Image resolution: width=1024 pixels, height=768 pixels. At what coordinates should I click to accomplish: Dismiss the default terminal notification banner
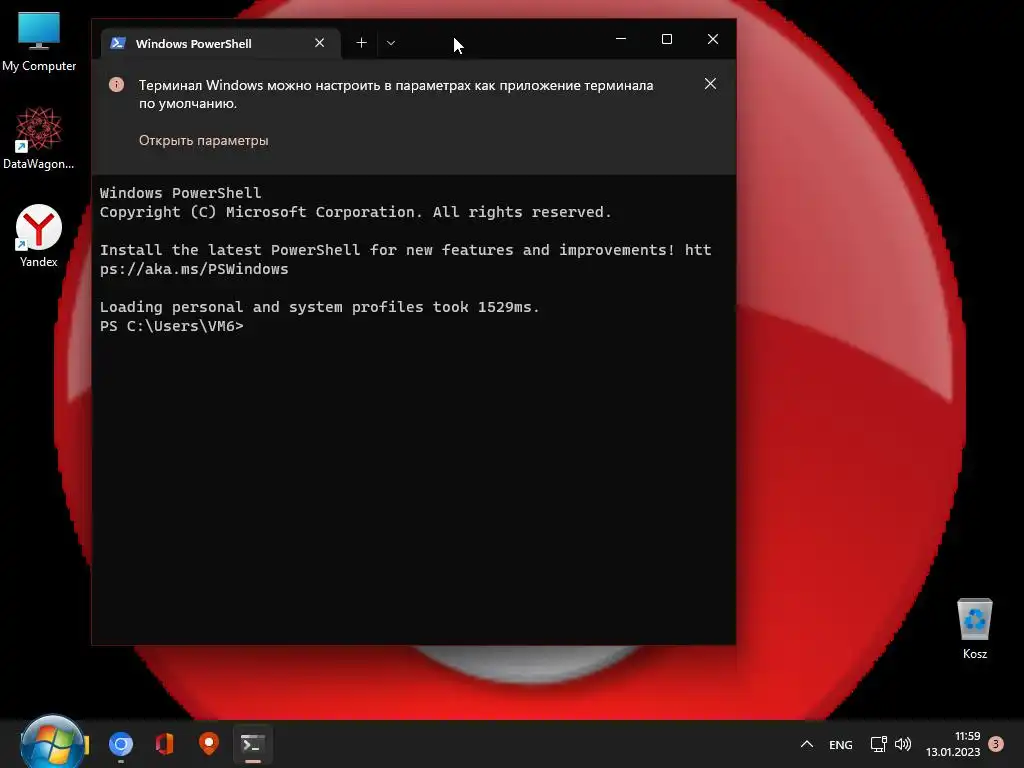[x=710, y=84]
